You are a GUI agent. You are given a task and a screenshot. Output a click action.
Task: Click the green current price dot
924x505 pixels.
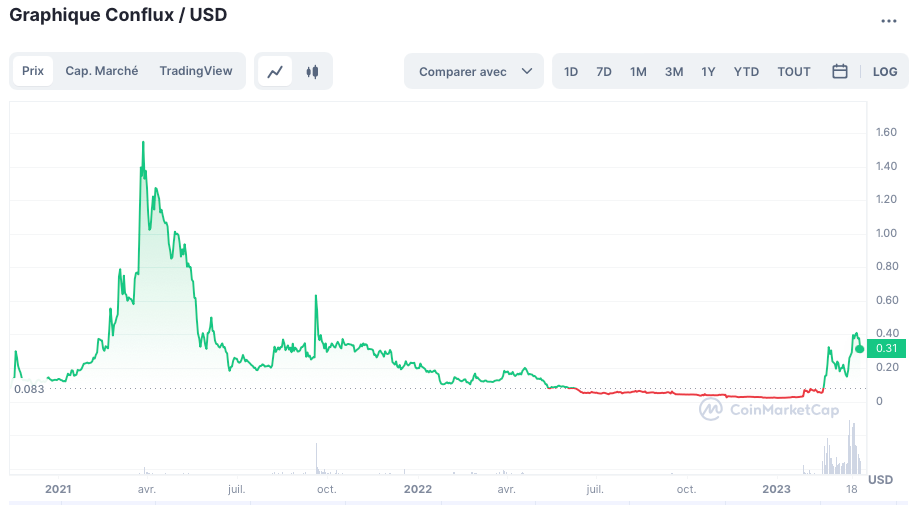click(x=859, y=349)
